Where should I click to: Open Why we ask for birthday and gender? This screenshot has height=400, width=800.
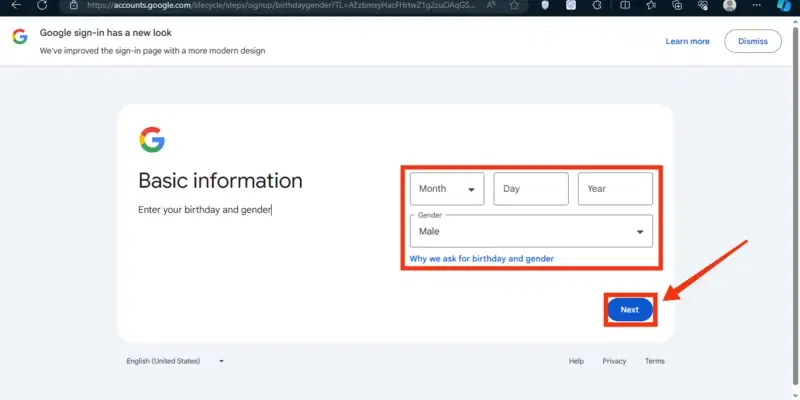point(481,259)
